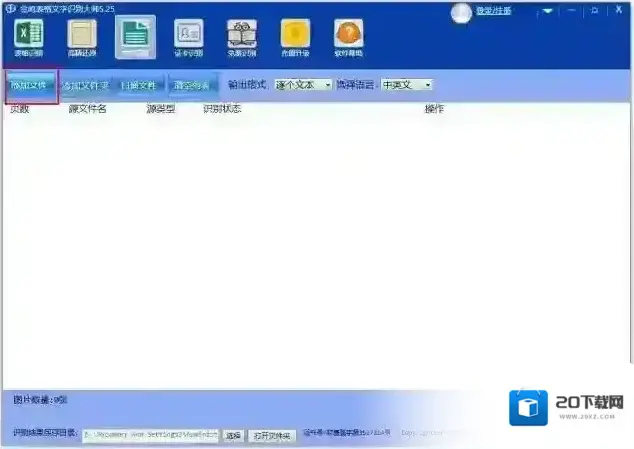The height and width of the screenshot is (449, 634).
Task: Select the green text document recognition icon
Action: [x=135, y=37]
